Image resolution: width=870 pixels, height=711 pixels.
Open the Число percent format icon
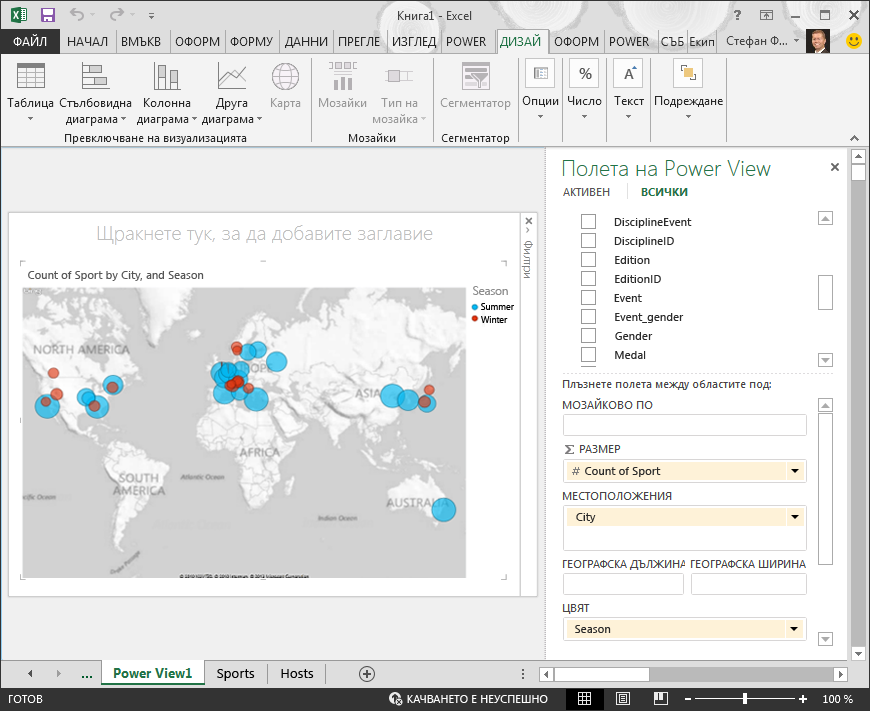(x=584, y=74)
